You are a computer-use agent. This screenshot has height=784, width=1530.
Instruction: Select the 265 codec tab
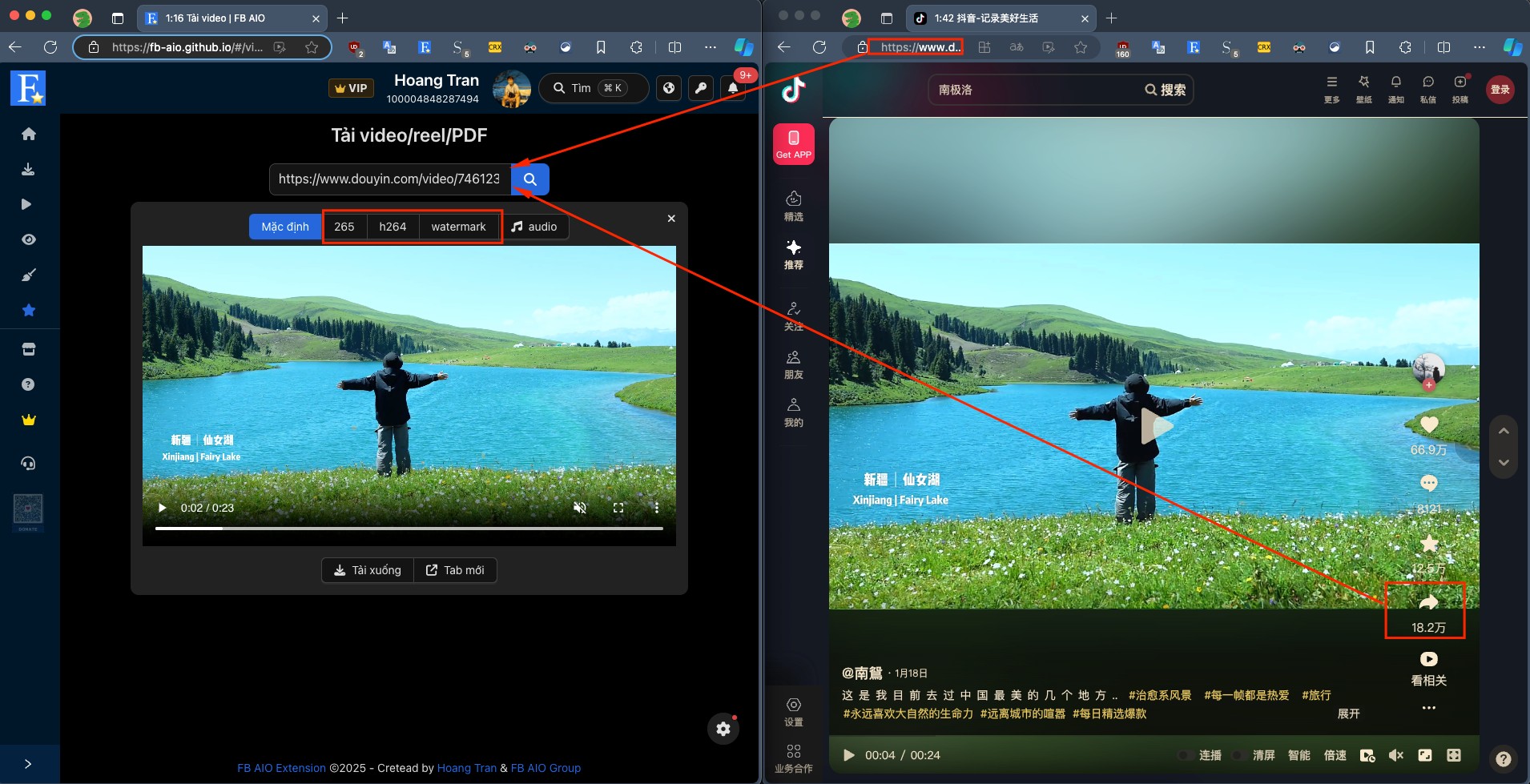tap(344, 227)
